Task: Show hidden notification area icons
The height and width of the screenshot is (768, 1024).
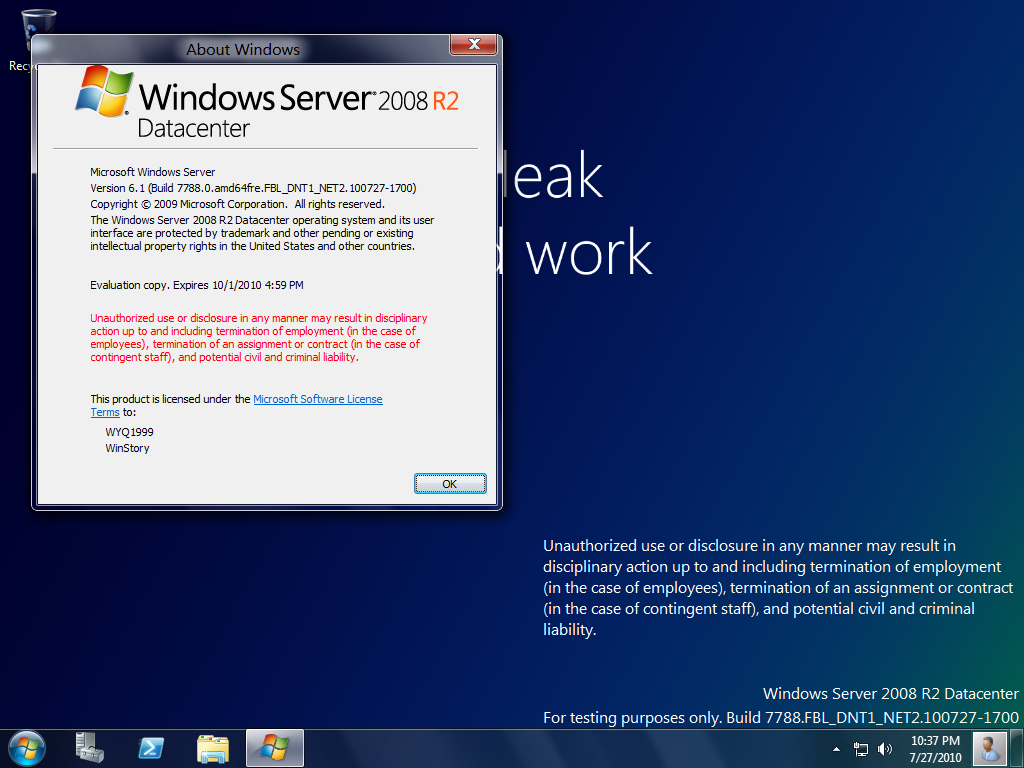Action: [x=837, y=749]
